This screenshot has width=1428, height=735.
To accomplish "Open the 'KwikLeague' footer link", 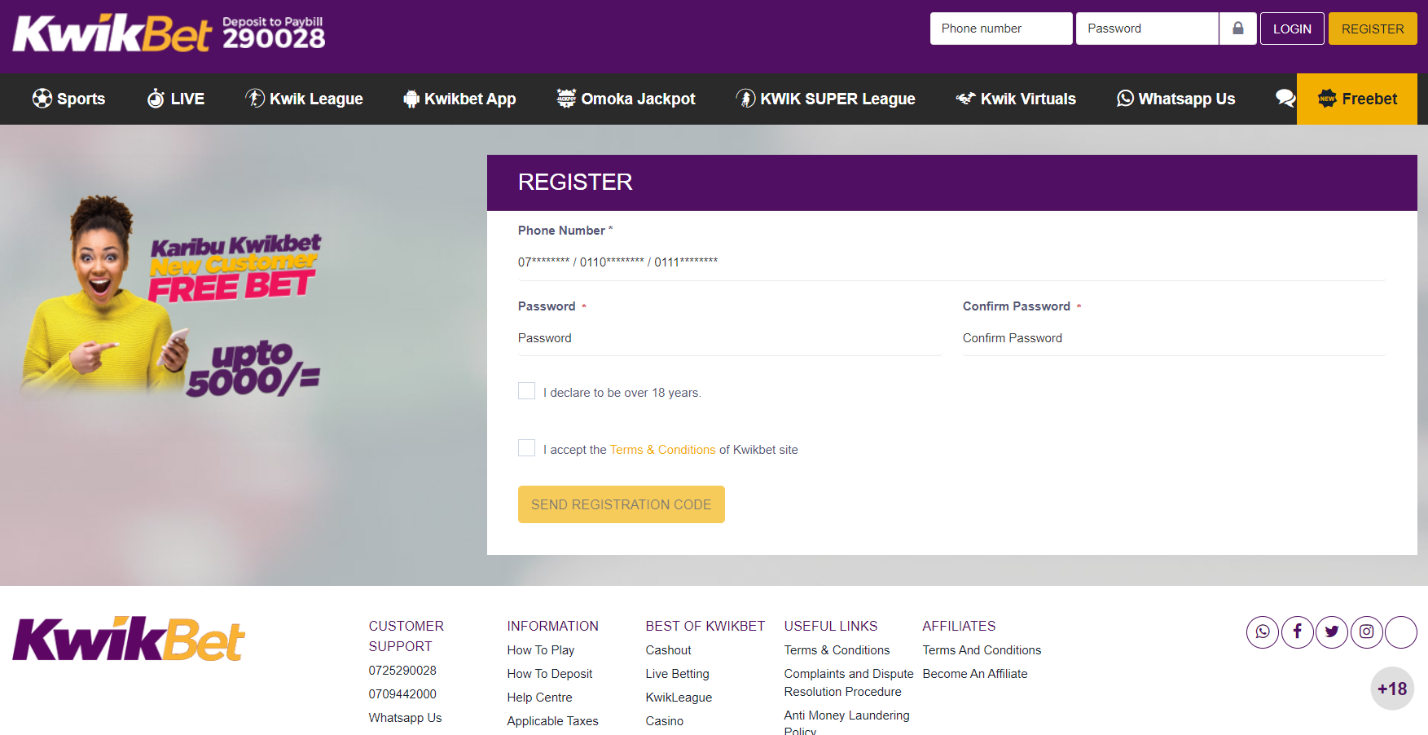I will [679, 698].
